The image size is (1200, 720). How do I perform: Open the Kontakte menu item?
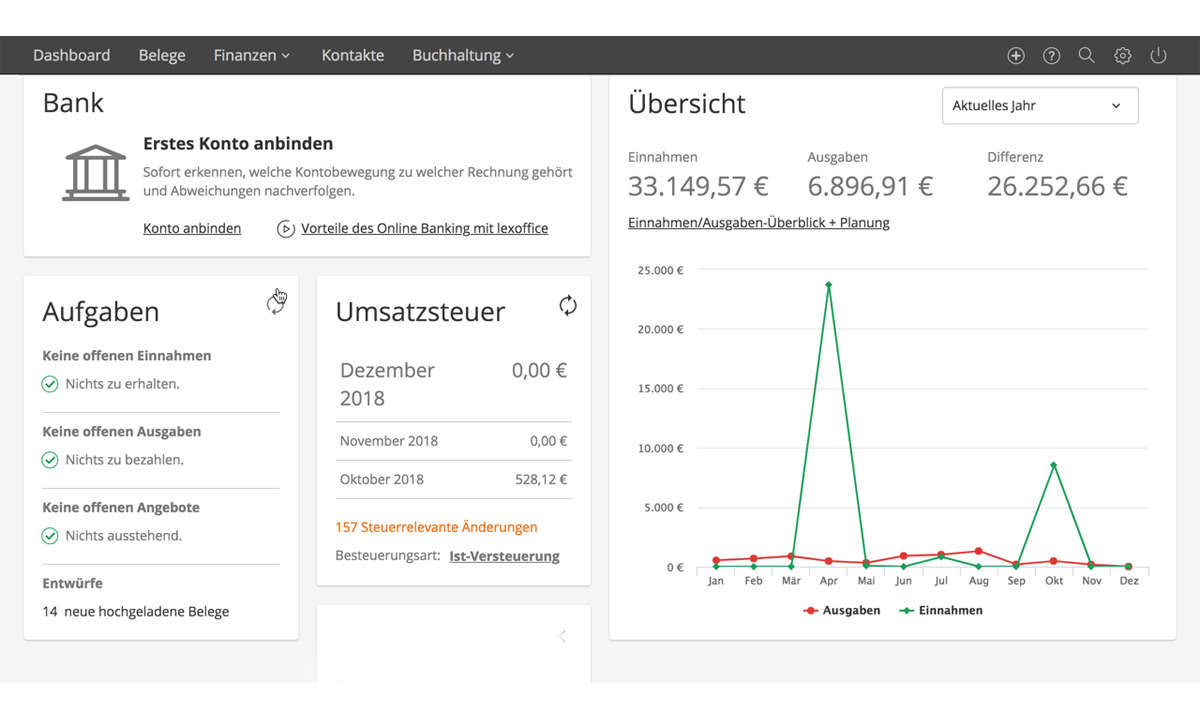point(352,56)
